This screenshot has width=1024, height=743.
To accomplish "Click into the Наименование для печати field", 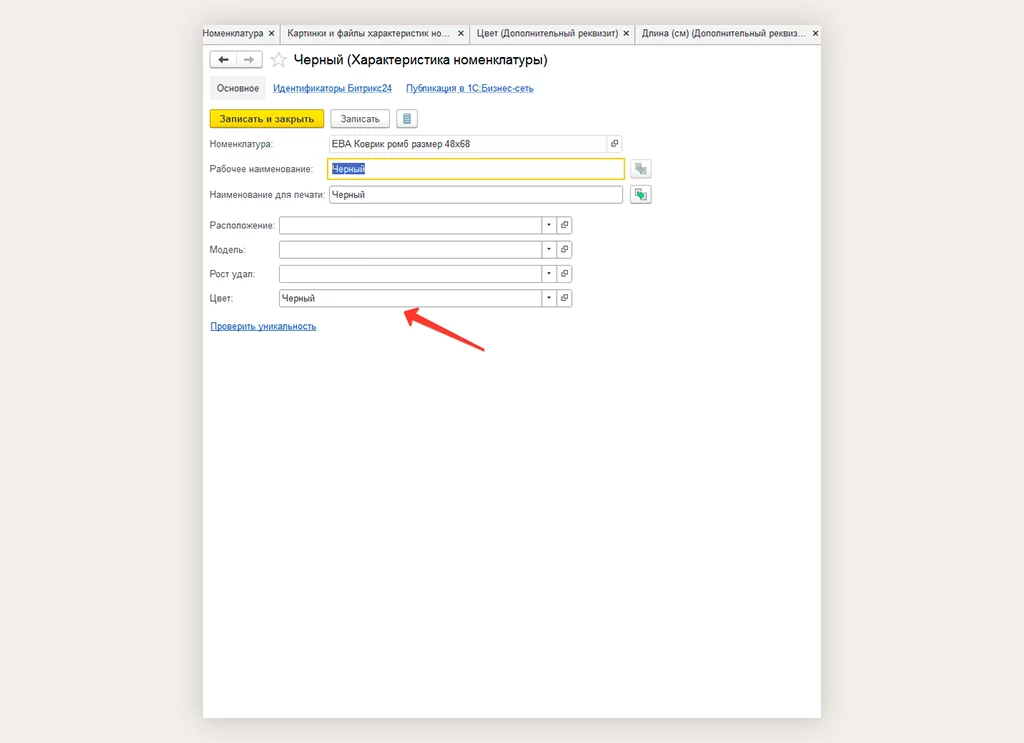I will point(475,195).
